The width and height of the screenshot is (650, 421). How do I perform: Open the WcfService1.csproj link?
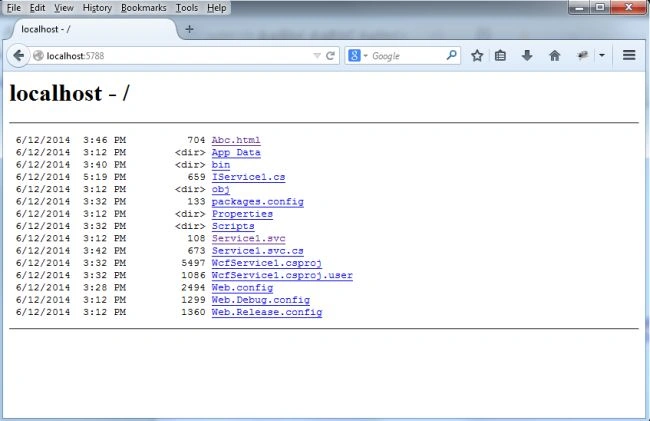point(267,263)
